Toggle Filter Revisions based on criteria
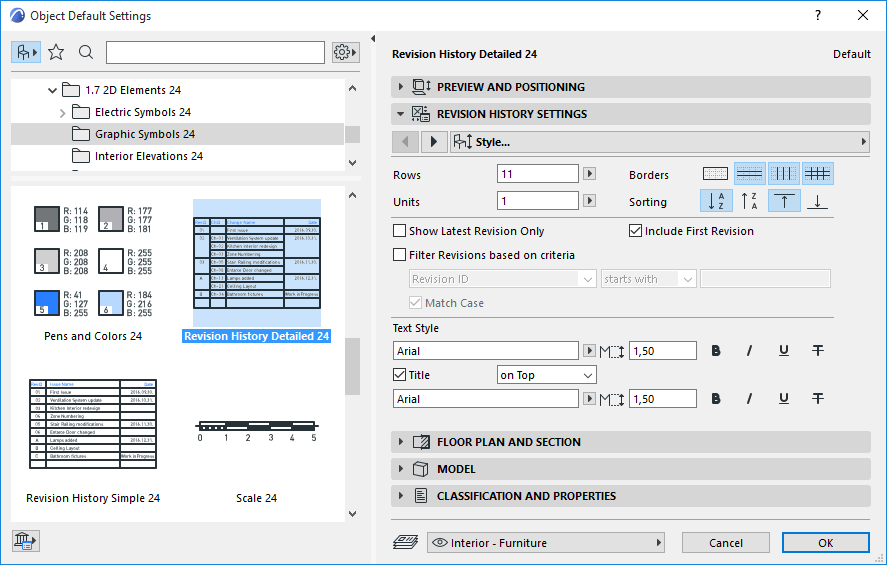Image resolution: width=887 pixels, height=565 pixels. (x=400, y=255)
